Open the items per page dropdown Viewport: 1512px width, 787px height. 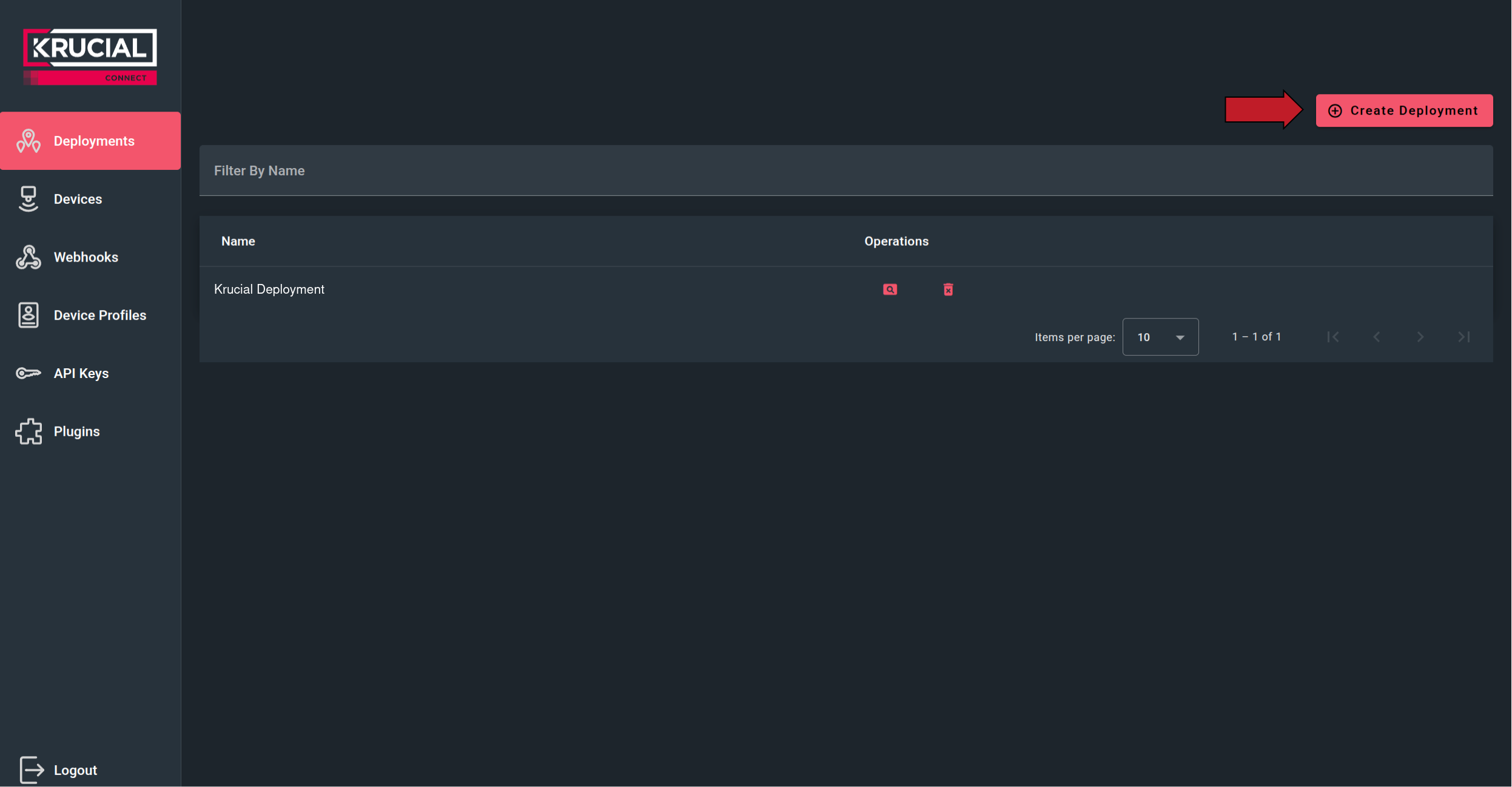click(x=1160, y=337)
